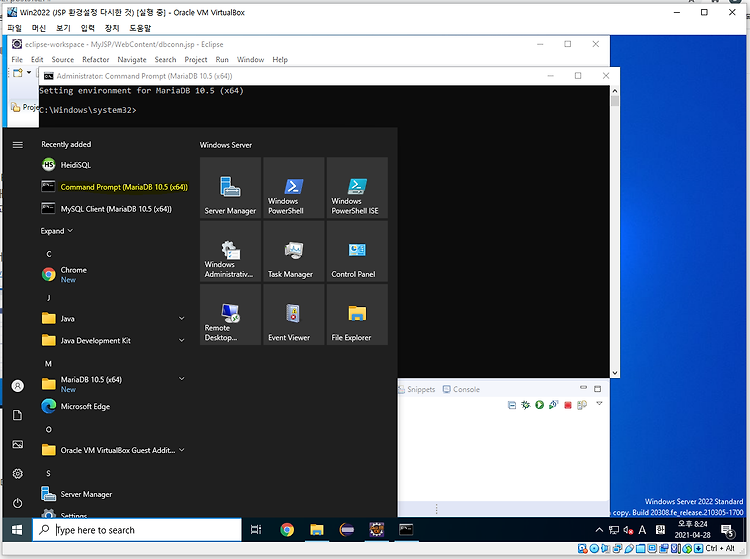Click the Start menu hamburger icon
Image resolution: width=750 pixels, height=559 pixels.
pyautogui.click(x=18, y=145)
